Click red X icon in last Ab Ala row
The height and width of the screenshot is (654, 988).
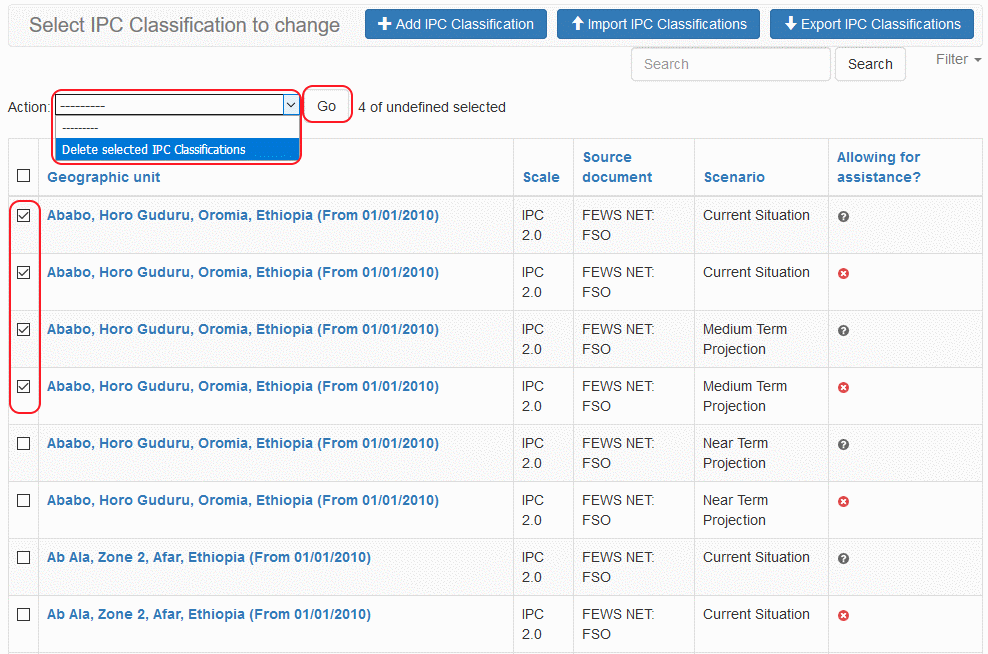(x=843, y=615)
